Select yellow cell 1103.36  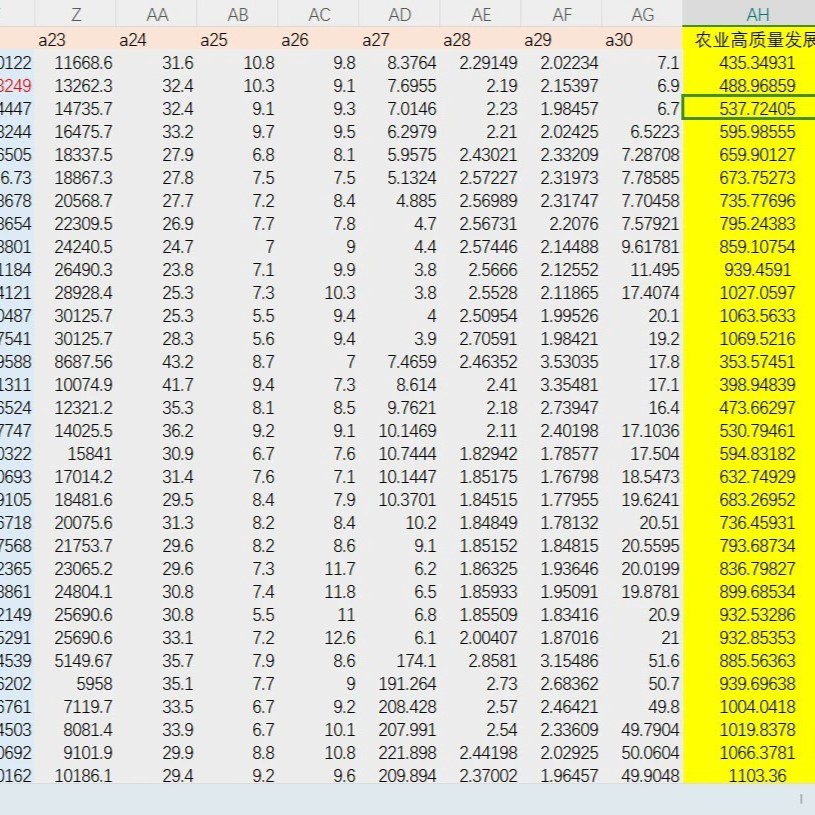point(749,775)
